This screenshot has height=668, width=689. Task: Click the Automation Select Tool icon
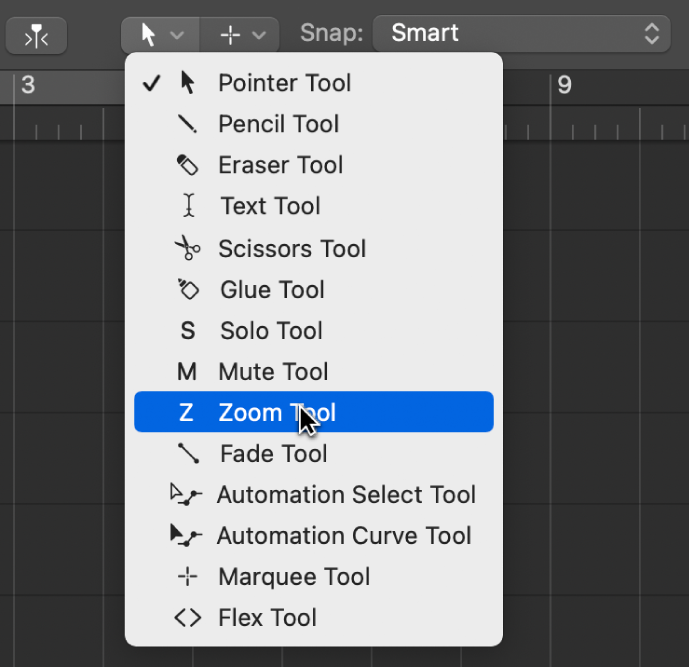(x=186, y=495)
